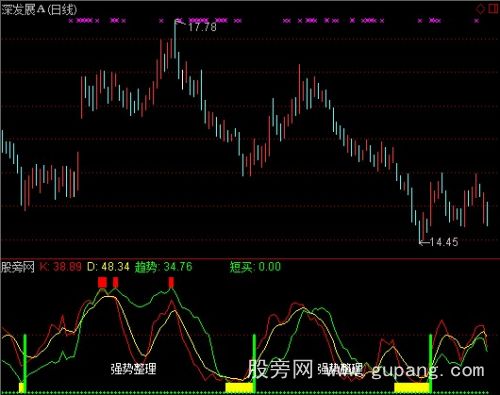This screenshot has width=500, height=395.
Task: Click the candlestick at the 17.78 high
Action: pos(175,39)
